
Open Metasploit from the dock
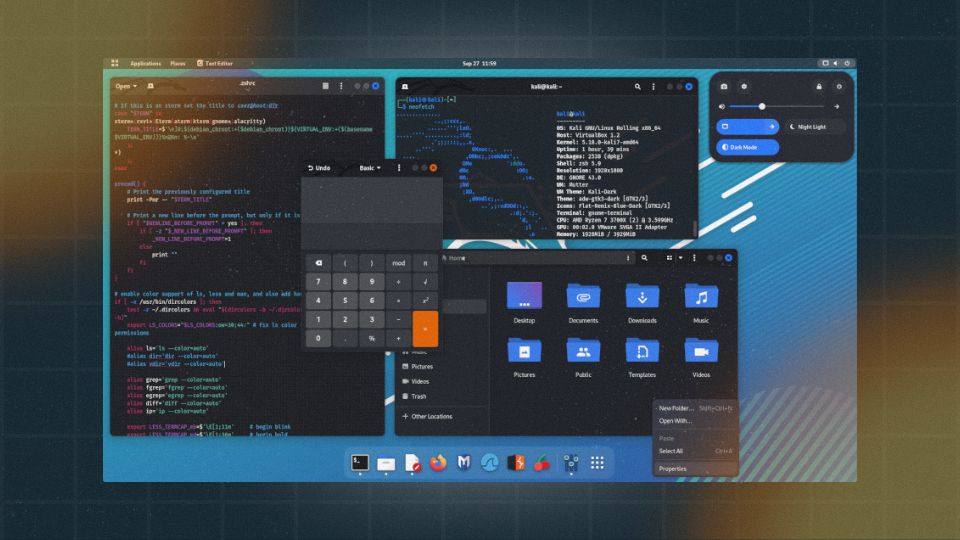(464, 463)
